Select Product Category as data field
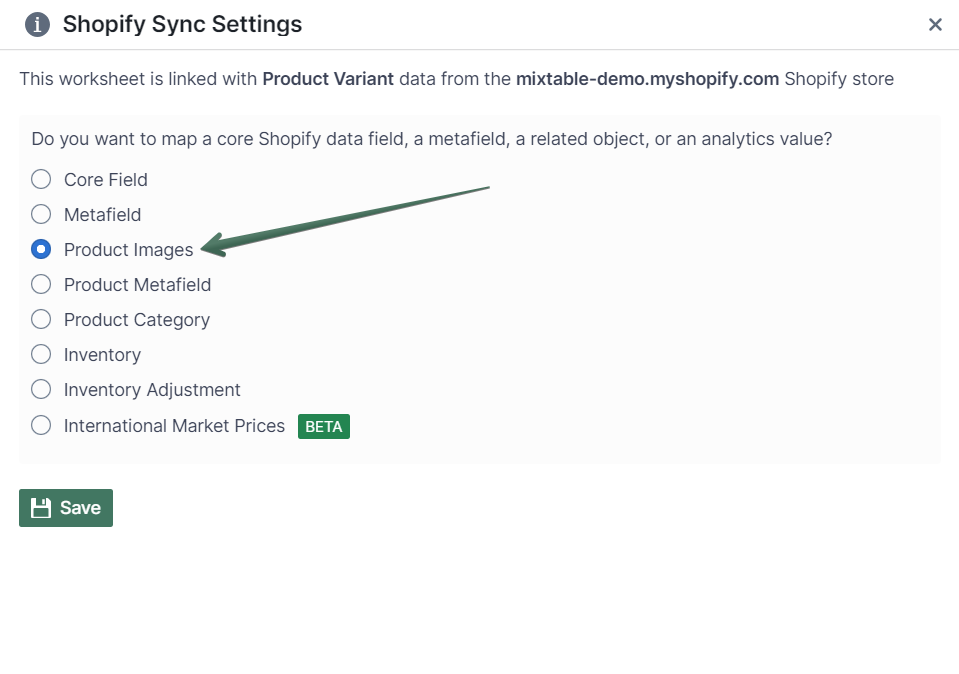The width and height of the screenshot is (959, 674). click(40, 319)
